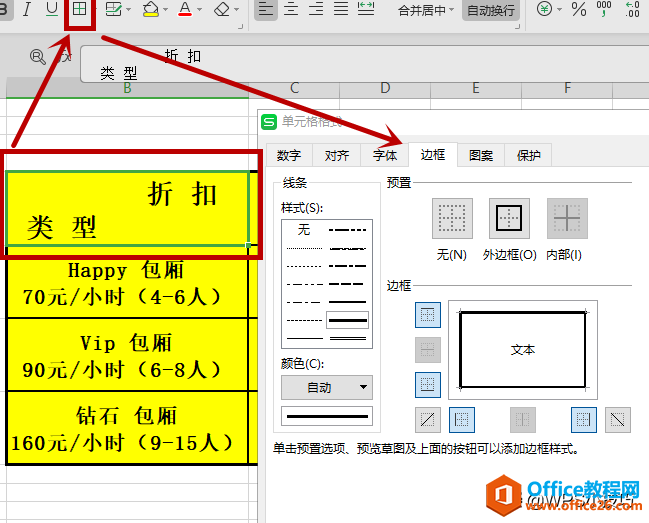Select column E header
Screen dimensions: 649x523
point(476,88)
